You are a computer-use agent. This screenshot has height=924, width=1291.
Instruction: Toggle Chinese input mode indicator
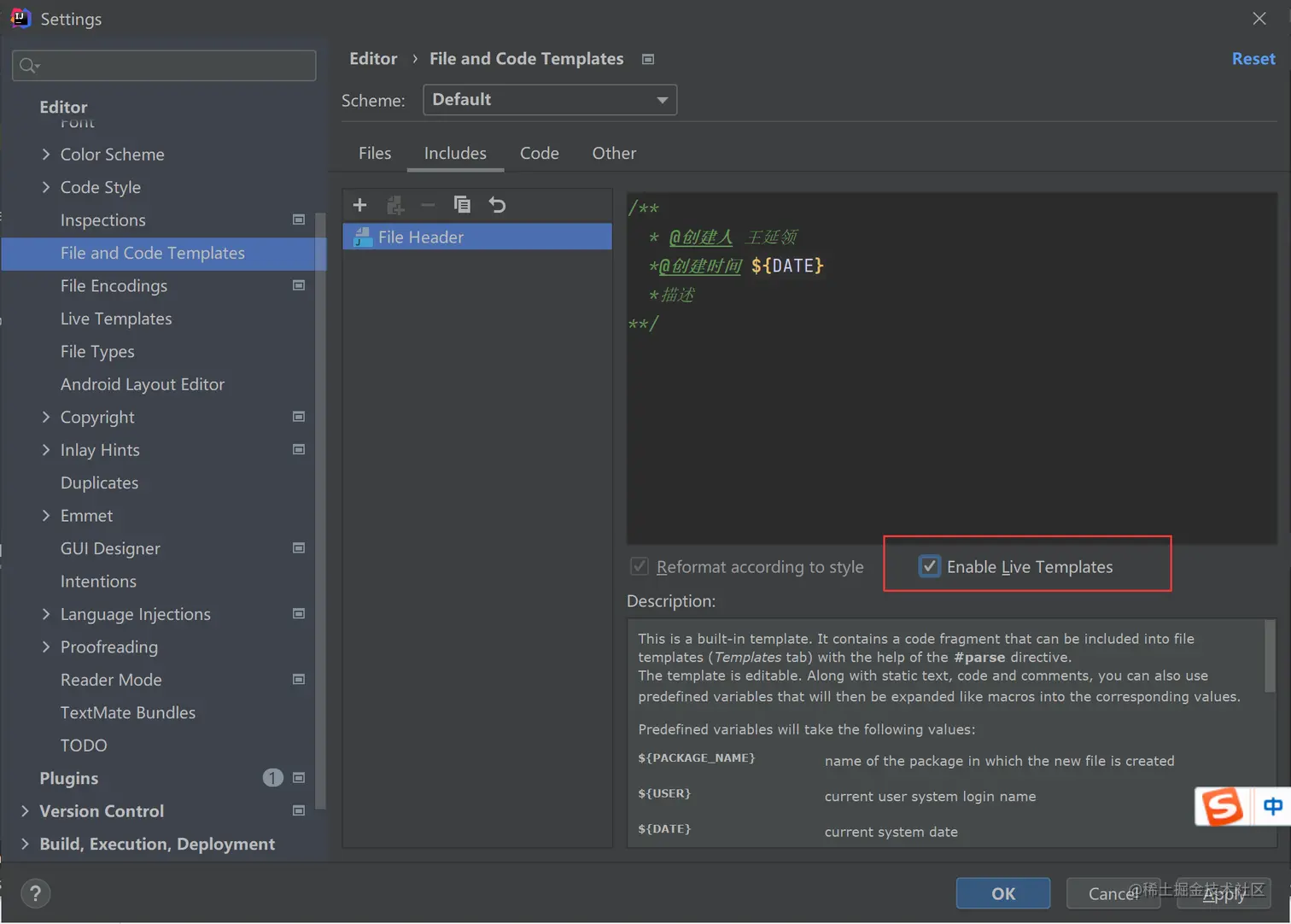[x=1272, y=806]
